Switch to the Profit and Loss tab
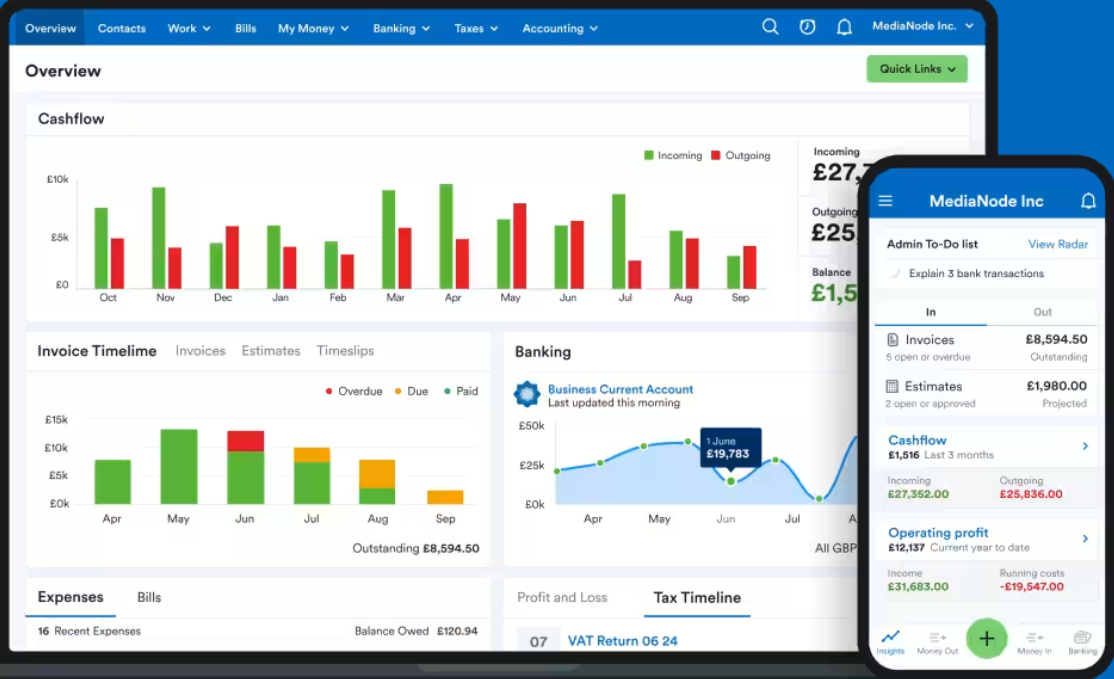1114x679 pixels. pyautogui.click(x=562, y=597)
